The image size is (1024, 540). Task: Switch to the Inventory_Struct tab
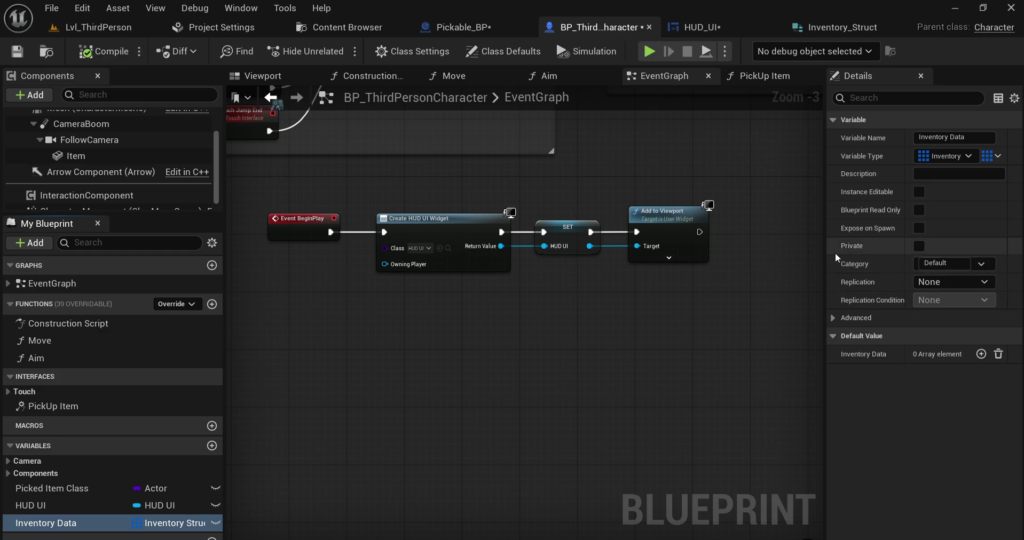coord(835,27)
